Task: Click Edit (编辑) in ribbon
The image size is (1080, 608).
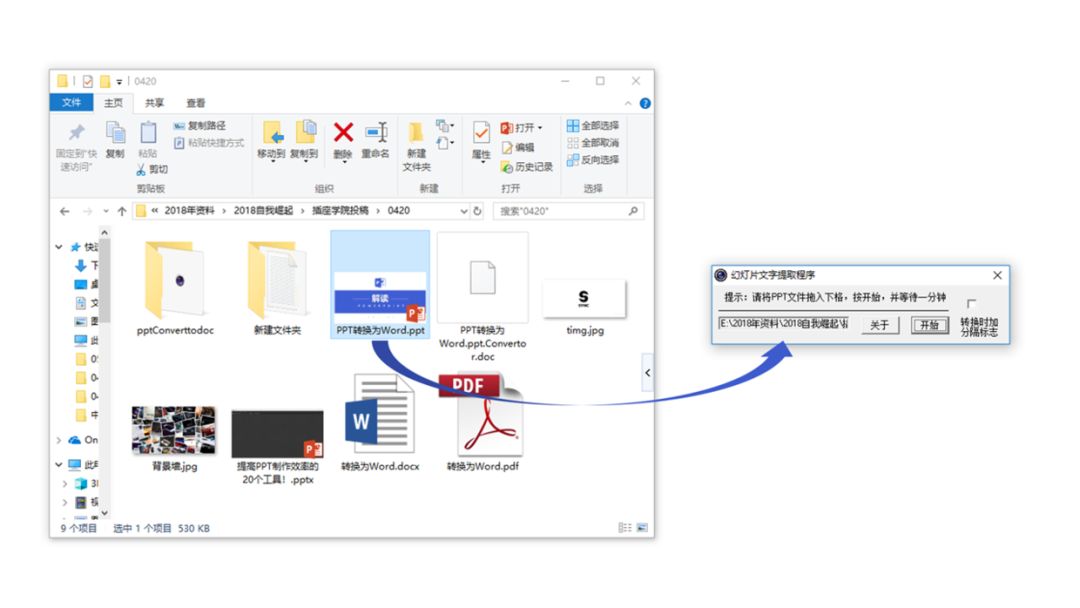Action: (x=518, y=147)
